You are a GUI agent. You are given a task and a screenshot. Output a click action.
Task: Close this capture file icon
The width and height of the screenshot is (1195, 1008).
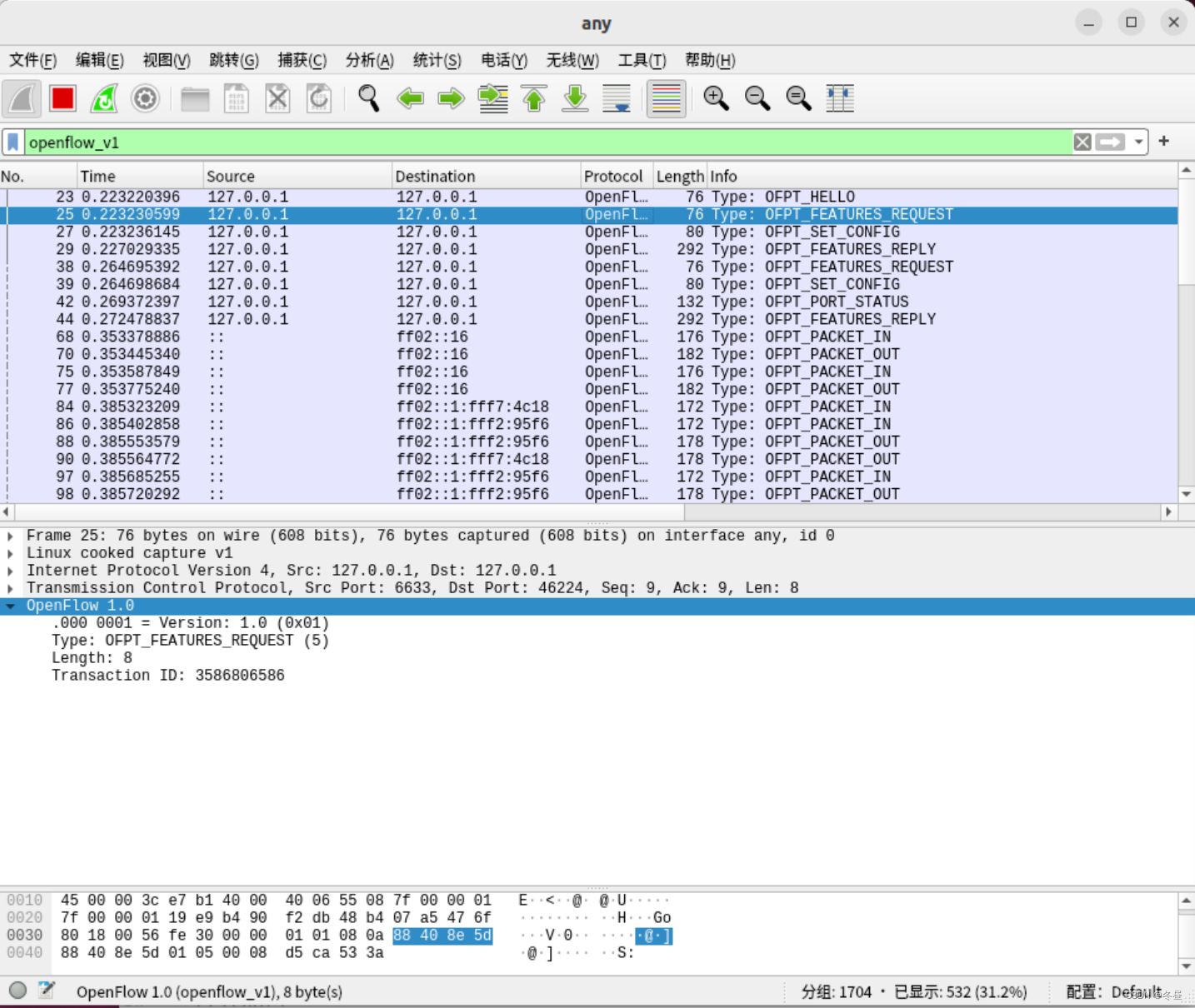[277, 99]
